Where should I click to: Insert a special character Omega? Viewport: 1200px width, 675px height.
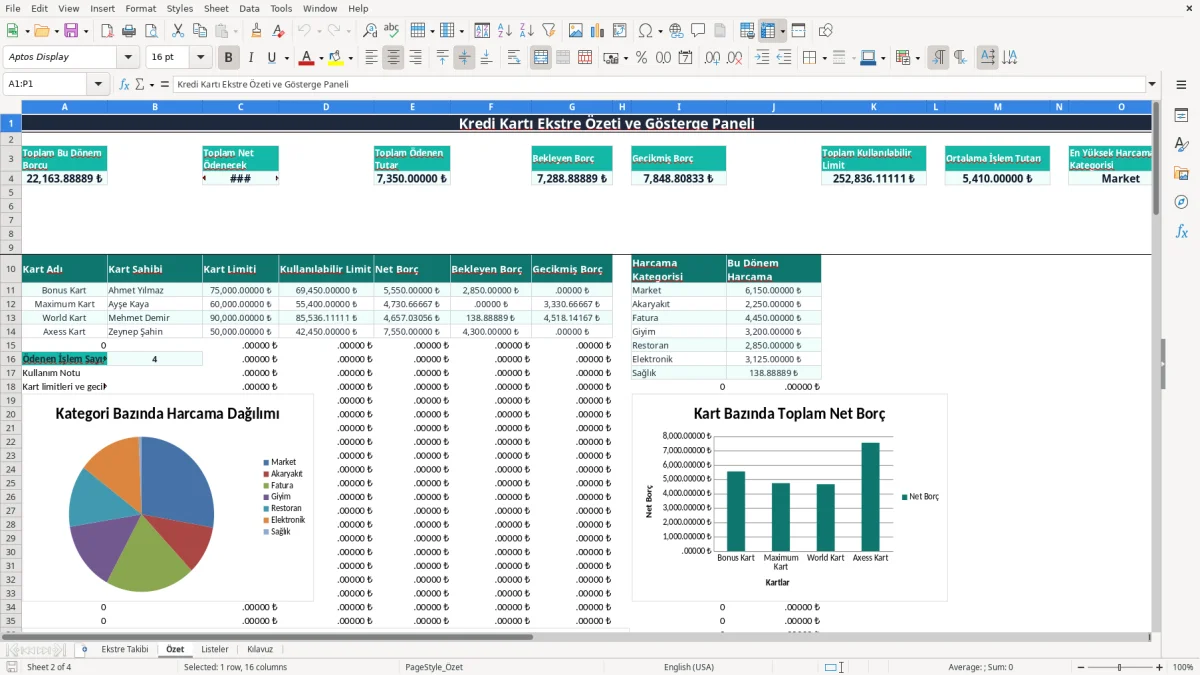[x=645, y=31]
